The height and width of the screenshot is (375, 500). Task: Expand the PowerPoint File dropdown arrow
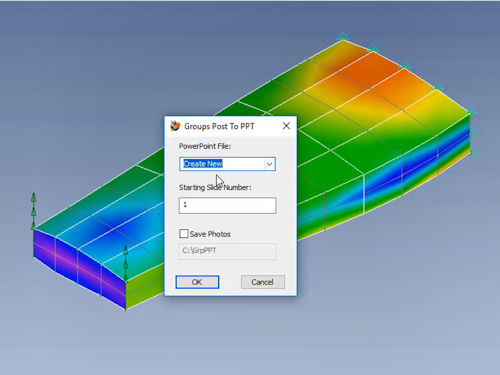click(x=269, y=164)
